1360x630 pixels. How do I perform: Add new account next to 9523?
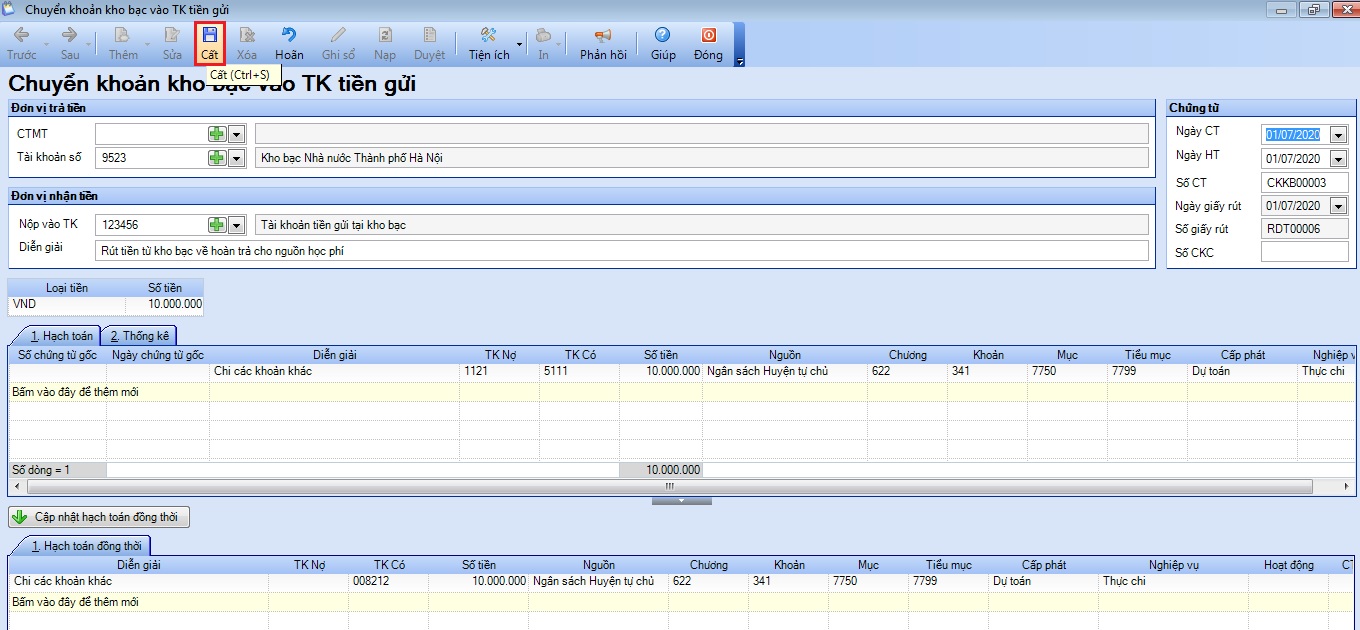point(216,158)
